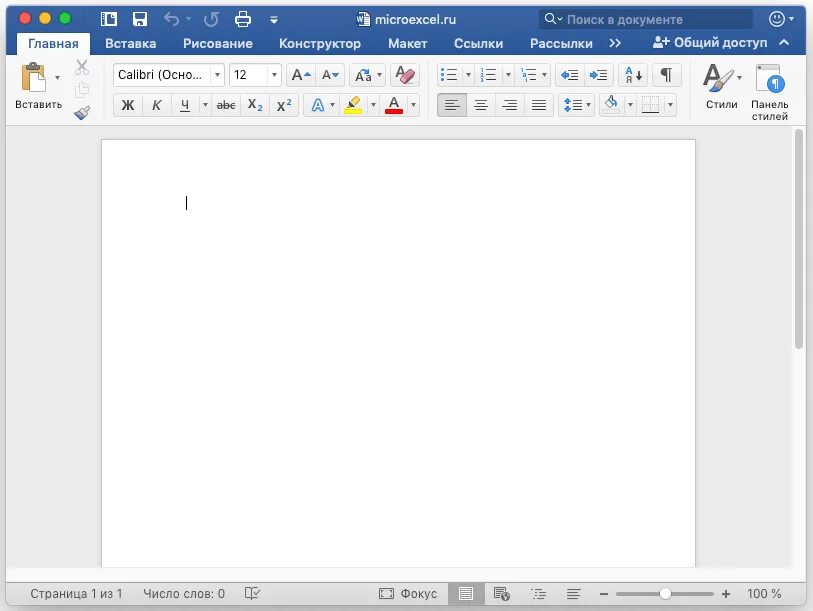The height and width of the screenshot is (611, 813).
Task: Open the font size 12 dropdown
Action: pyautogui.click(x=274, y=75)
